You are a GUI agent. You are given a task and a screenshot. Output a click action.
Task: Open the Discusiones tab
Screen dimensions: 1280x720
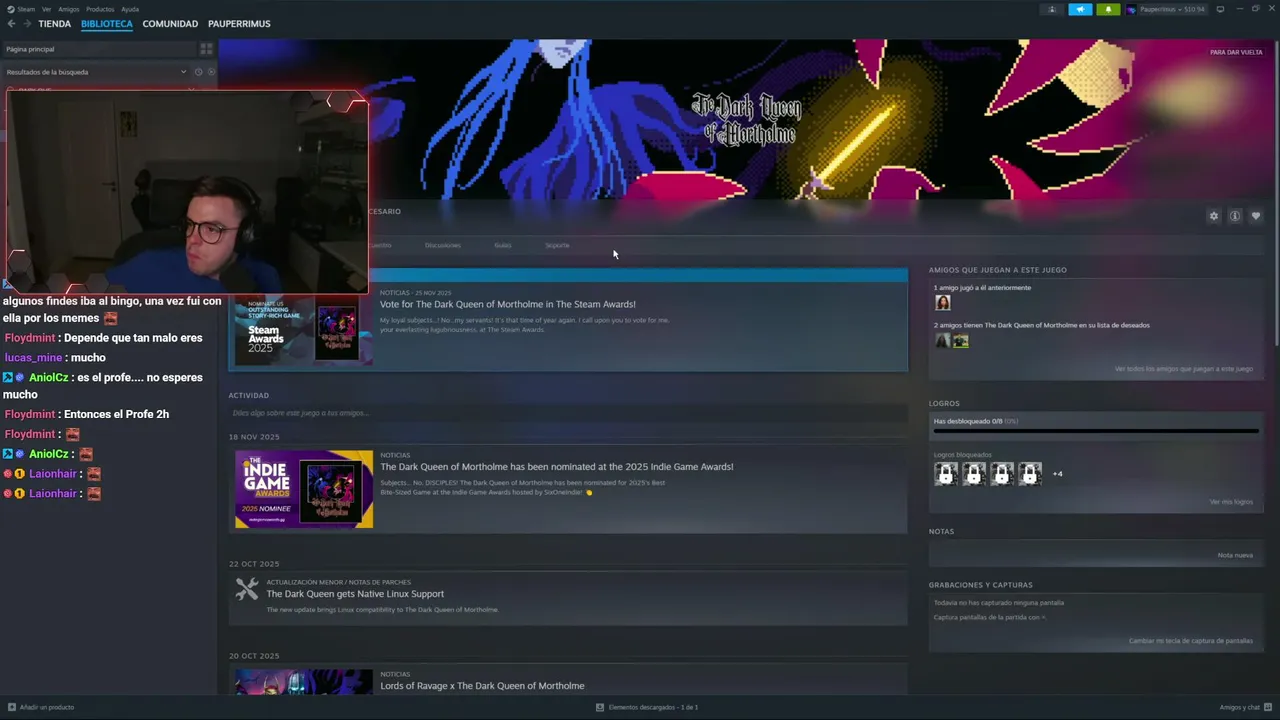[x=443, y=245]
